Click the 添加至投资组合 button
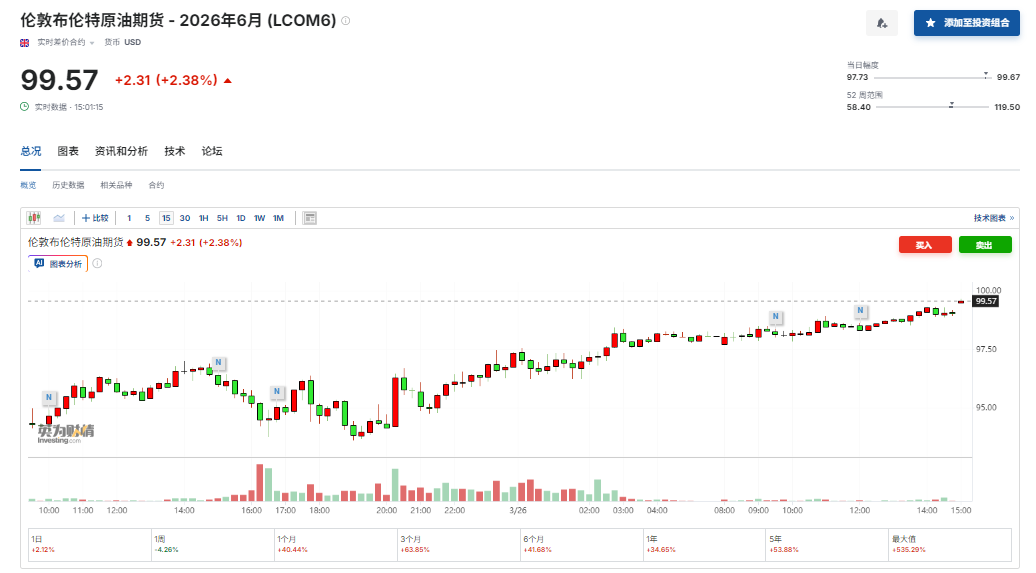 (x=966, y=23)
